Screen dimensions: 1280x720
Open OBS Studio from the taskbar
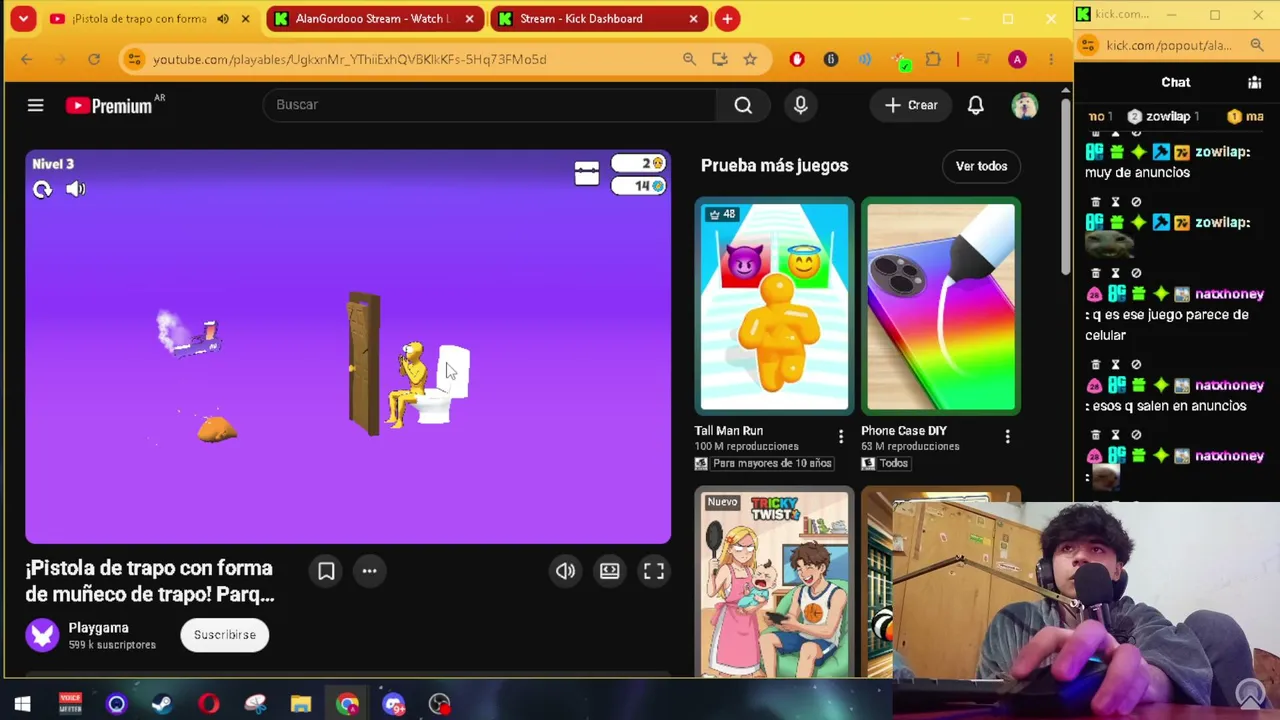[440, 704]
